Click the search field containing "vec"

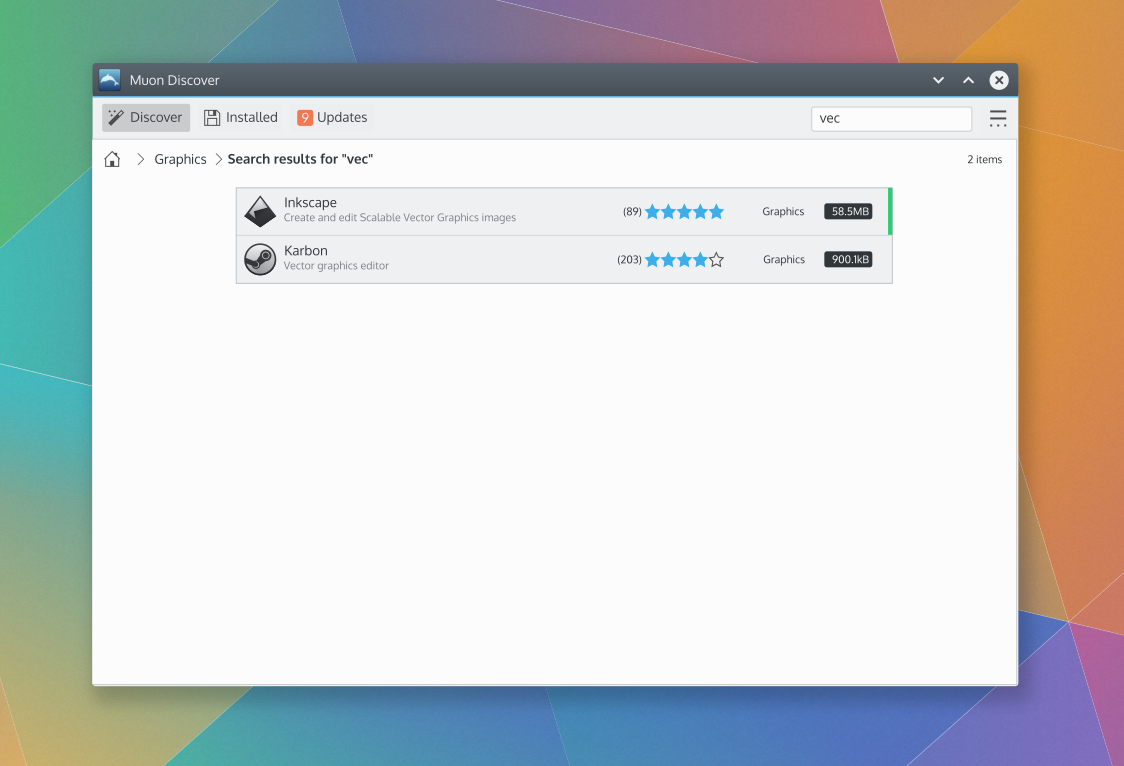tap(890, 118)
